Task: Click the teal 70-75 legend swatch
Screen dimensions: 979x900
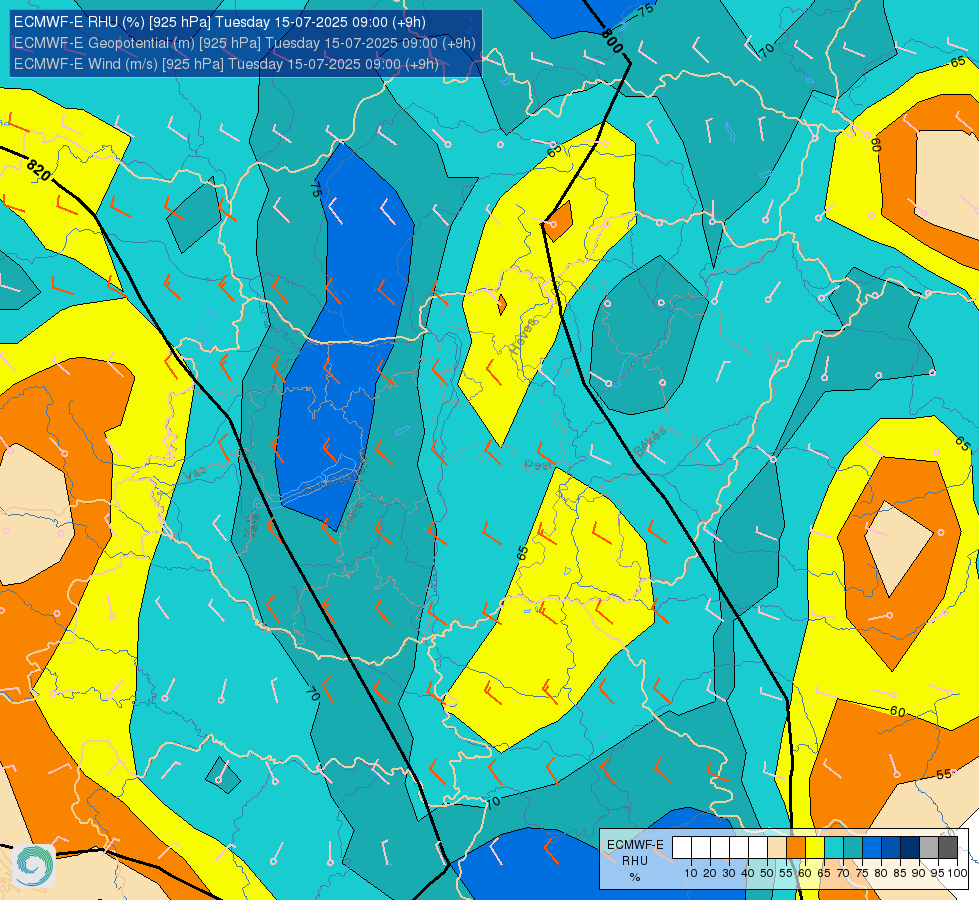Action: click(852, 848)
